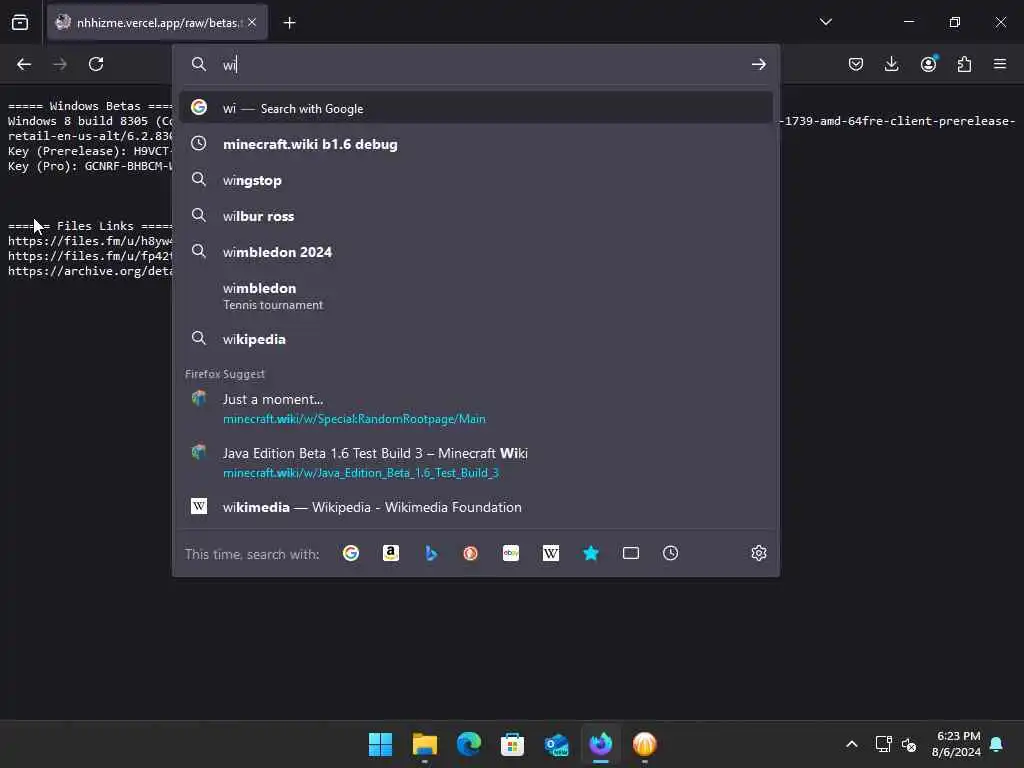
Task: Open the Firefox account menu
Action: [x=928, y=64]
